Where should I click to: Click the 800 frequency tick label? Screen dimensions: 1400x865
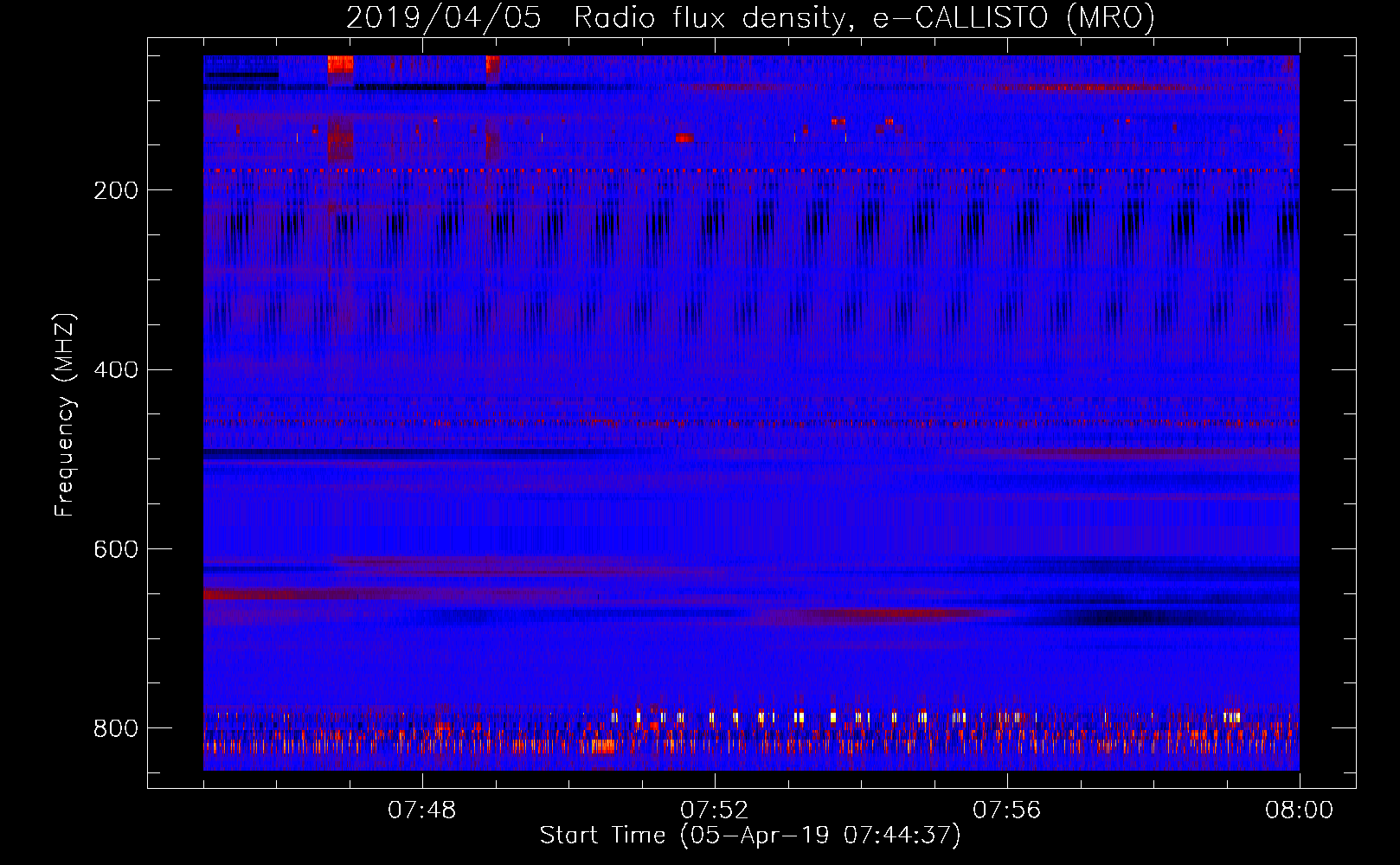click(116, 728)
